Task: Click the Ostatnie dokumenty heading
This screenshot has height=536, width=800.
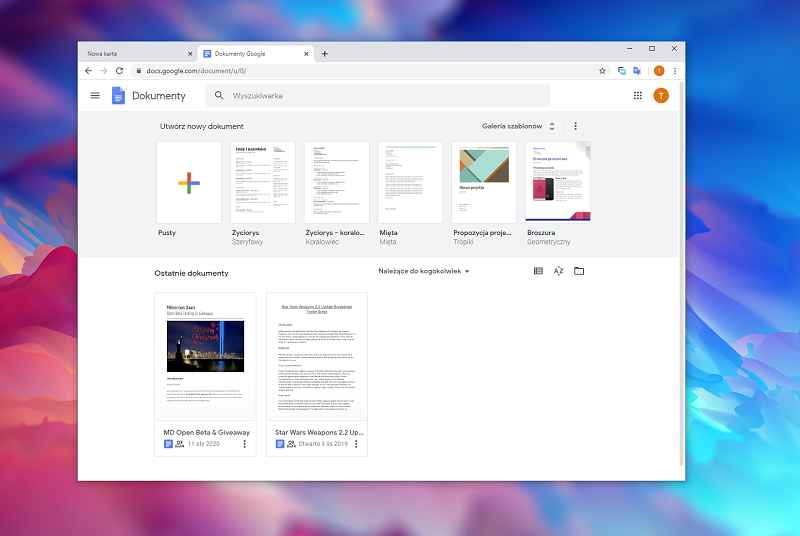Action: [191, 273]
